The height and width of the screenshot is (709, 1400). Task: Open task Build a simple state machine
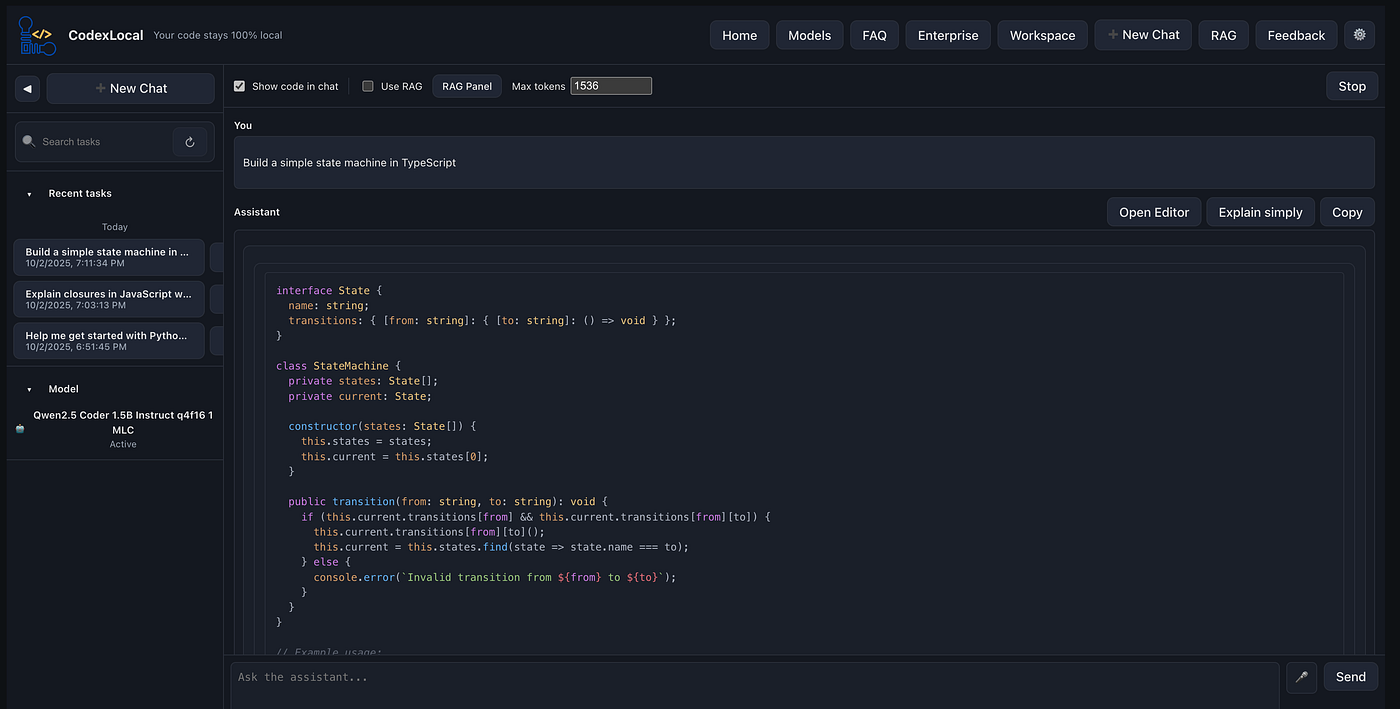pos(109,257)
